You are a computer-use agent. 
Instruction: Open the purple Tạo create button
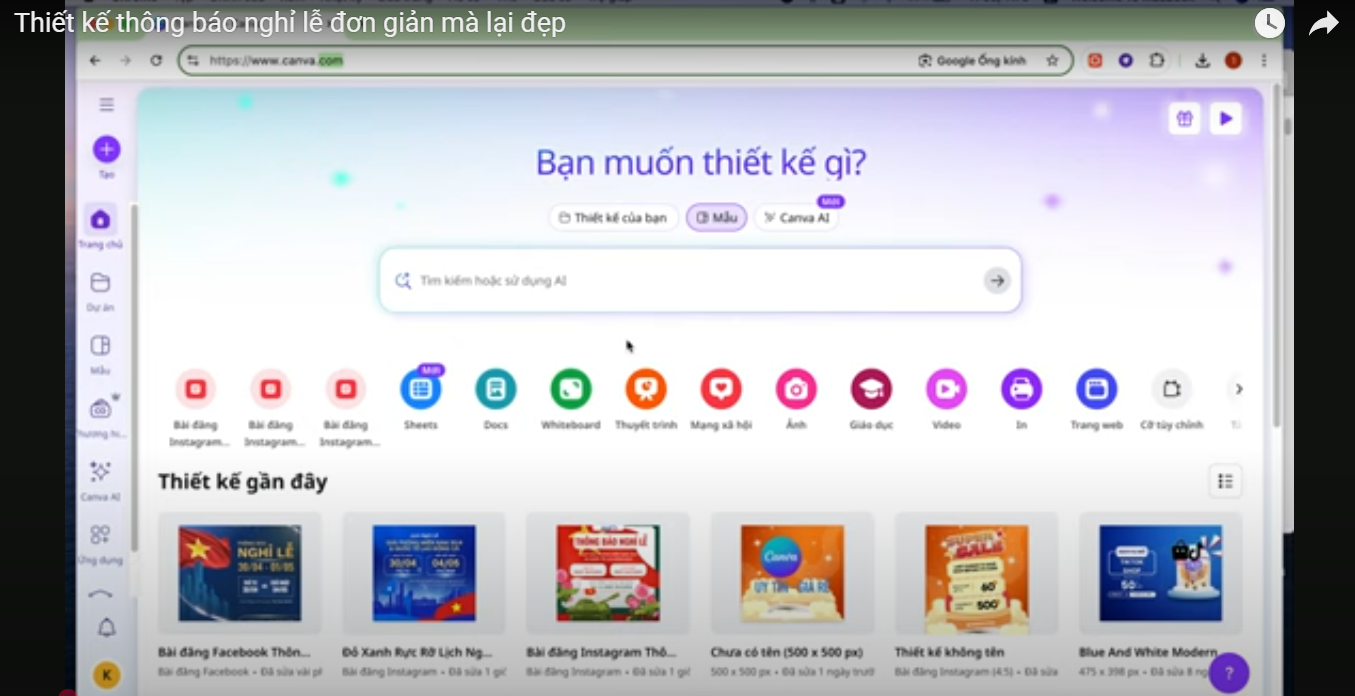(x=106, y=150)
